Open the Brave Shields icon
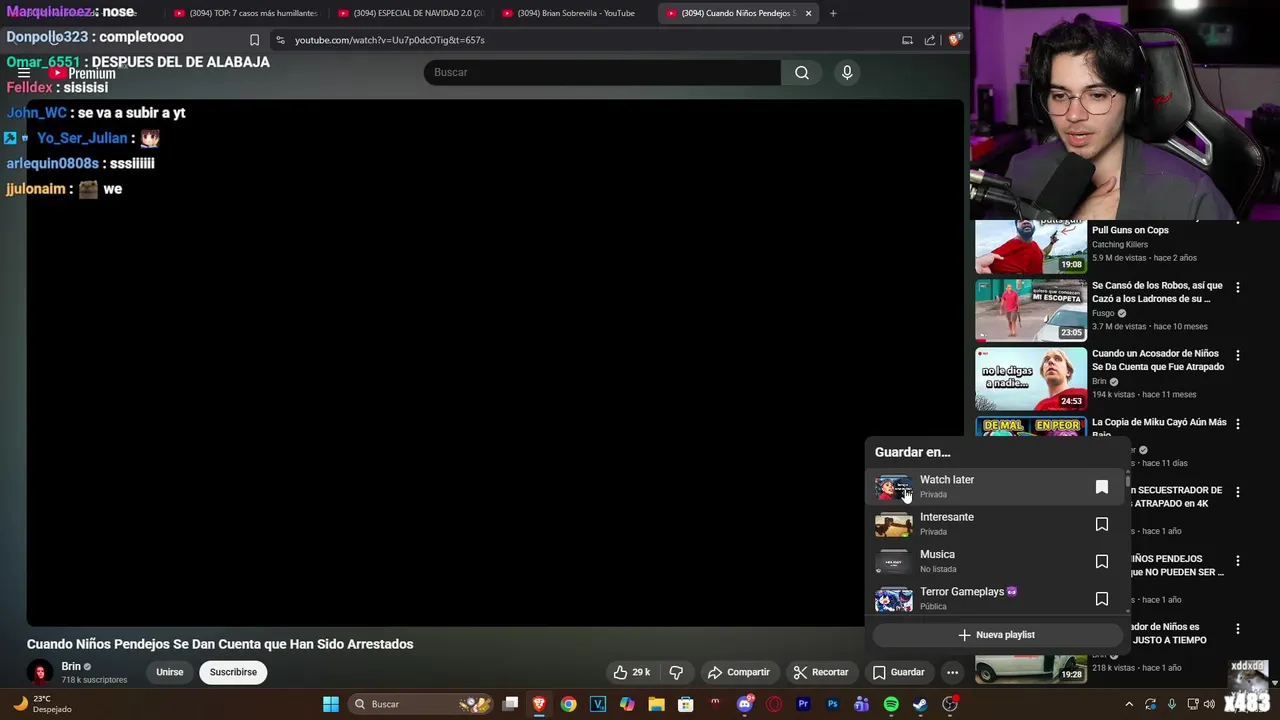This screenshot has height=720, width=1280. click(954, 40)
